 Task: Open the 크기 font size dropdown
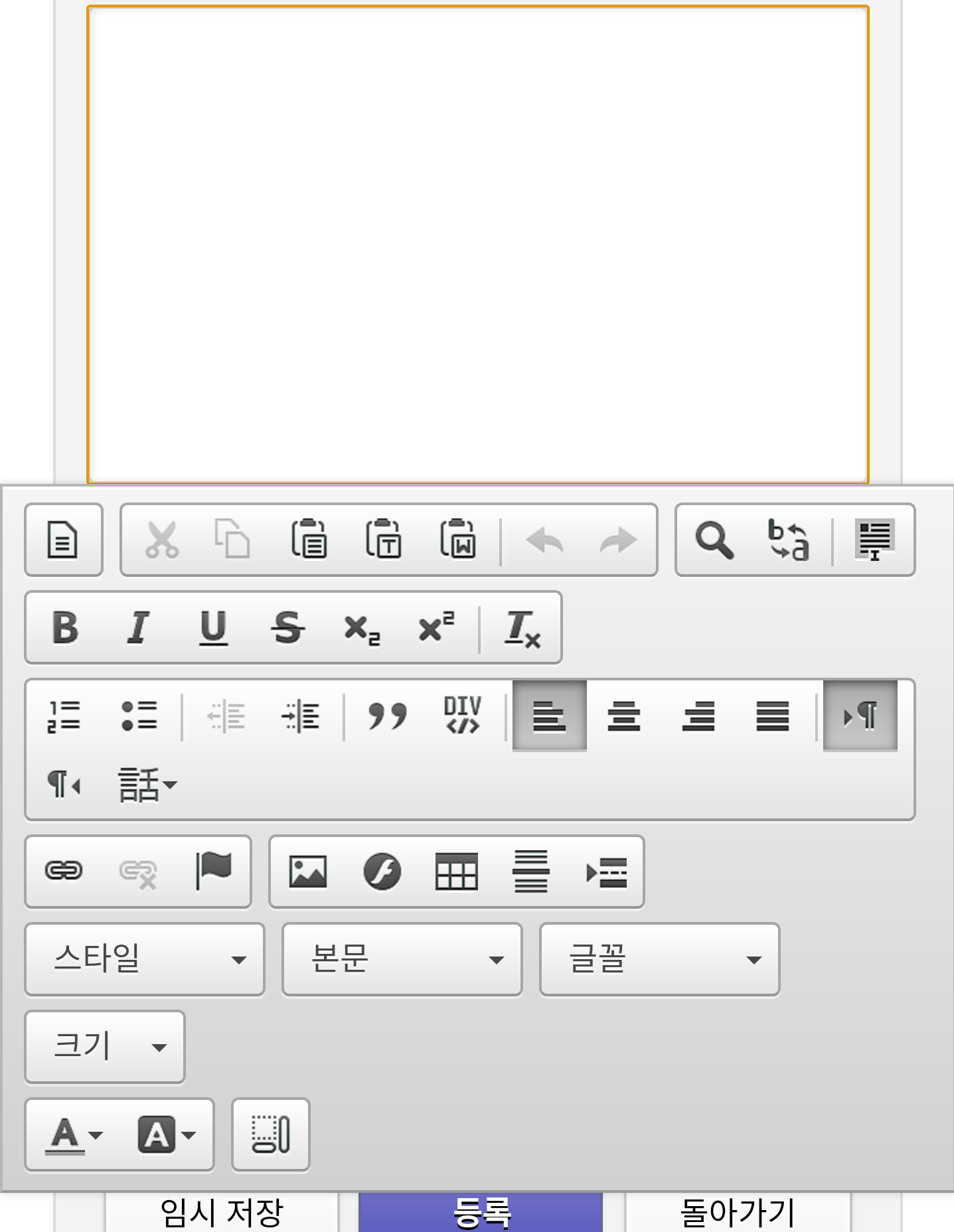105,1047
